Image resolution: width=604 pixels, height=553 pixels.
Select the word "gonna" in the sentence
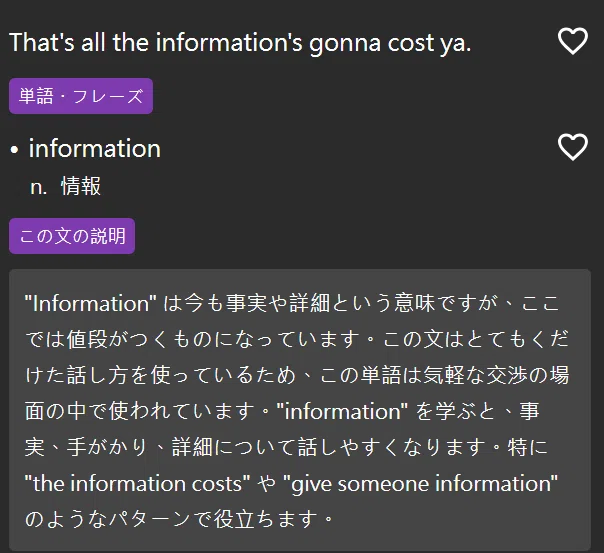click(x=345, y=44)
